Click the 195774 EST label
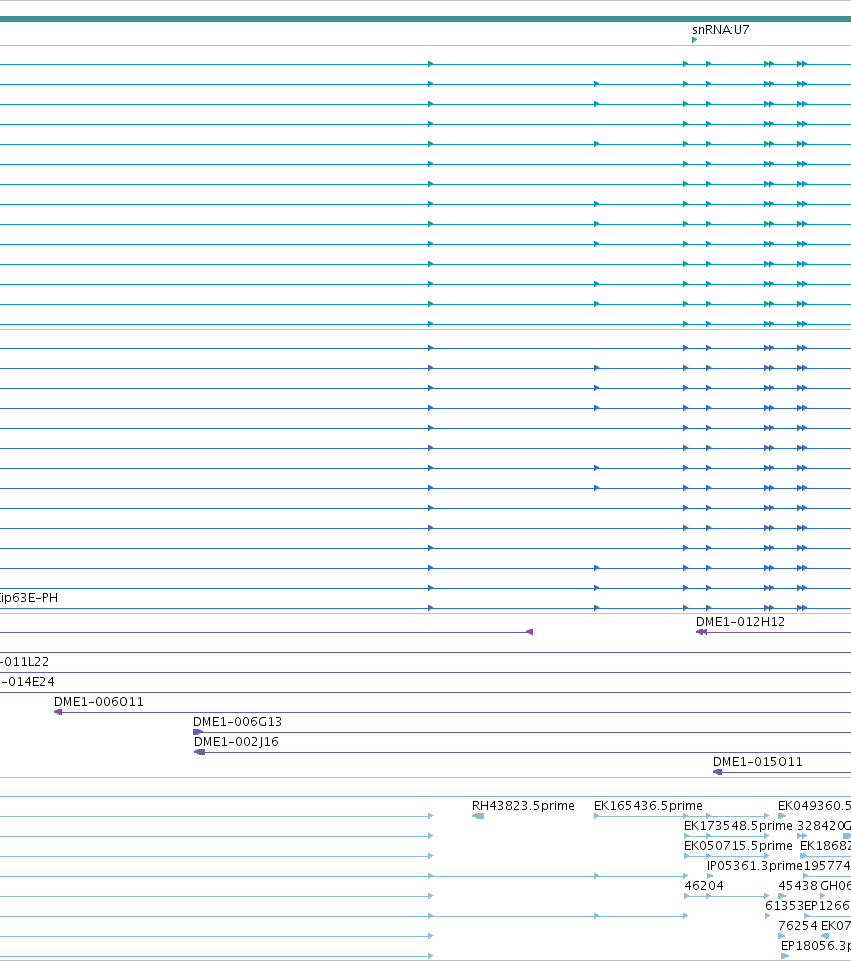851x961 pixels. click(x=827, y=866)
